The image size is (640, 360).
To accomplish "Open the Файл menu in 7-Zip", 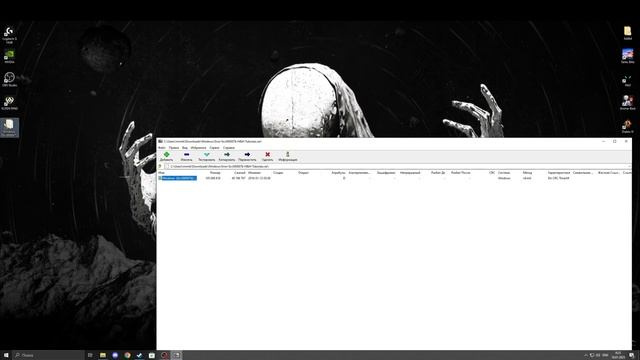I will [x=162, y=148].
